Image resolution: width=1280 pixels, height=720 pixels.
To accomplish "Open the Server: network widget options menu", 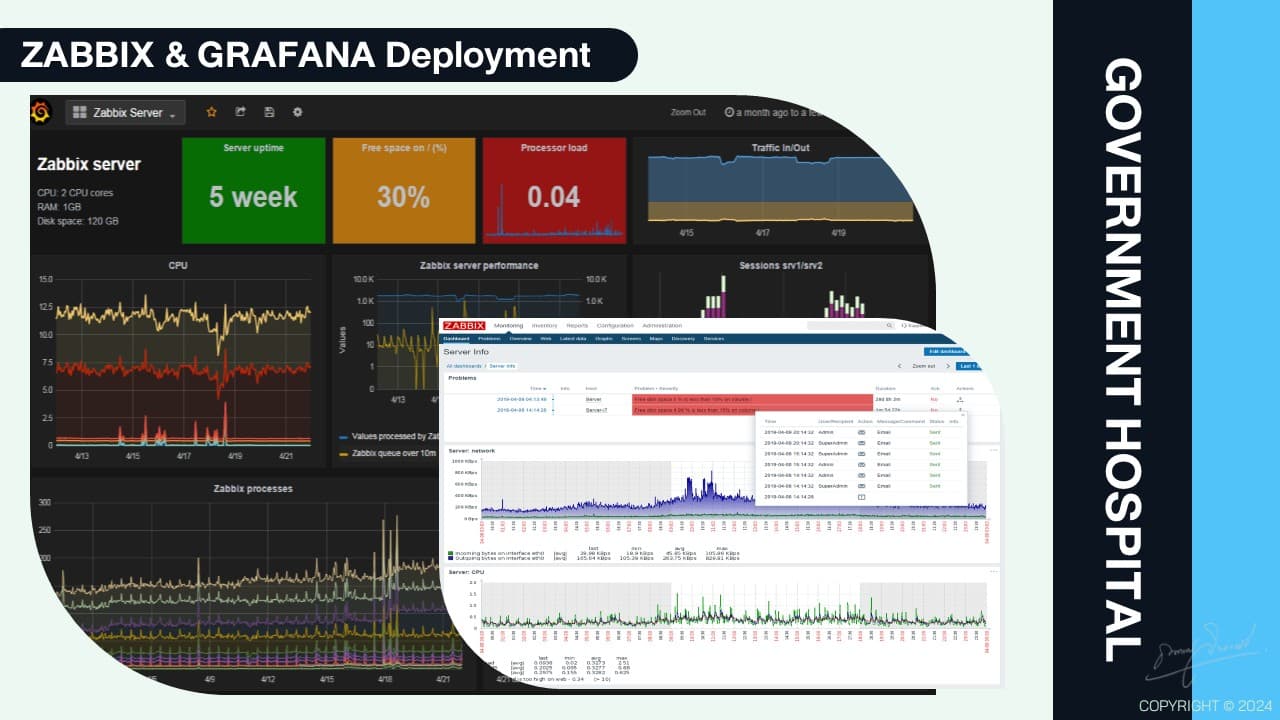I will (994, 450).
